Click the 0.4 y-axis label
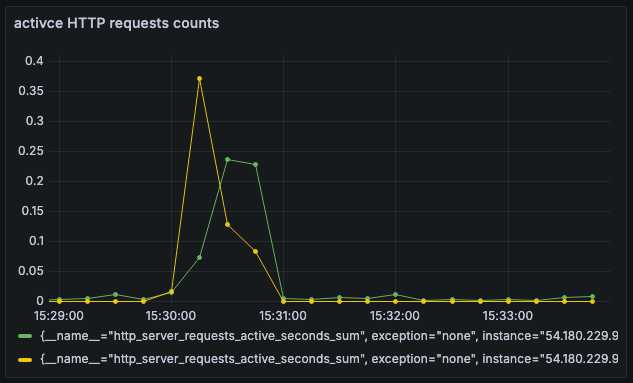Image resolution: width=633 pixels, height=383 pixels. point(34,61)
